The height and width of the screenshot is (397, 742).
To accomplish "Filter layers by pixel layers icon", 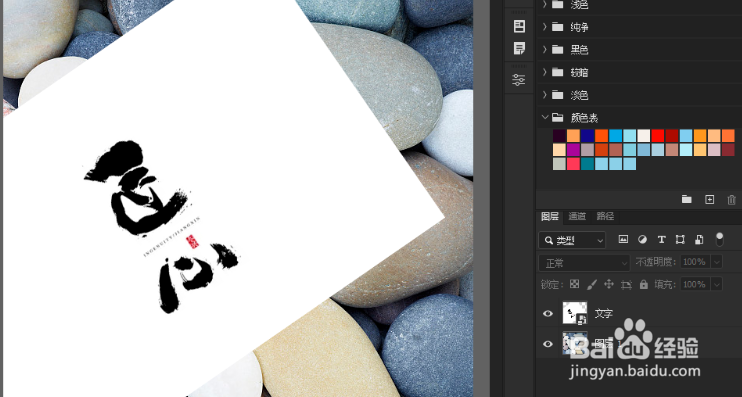I will pos(623,239).
